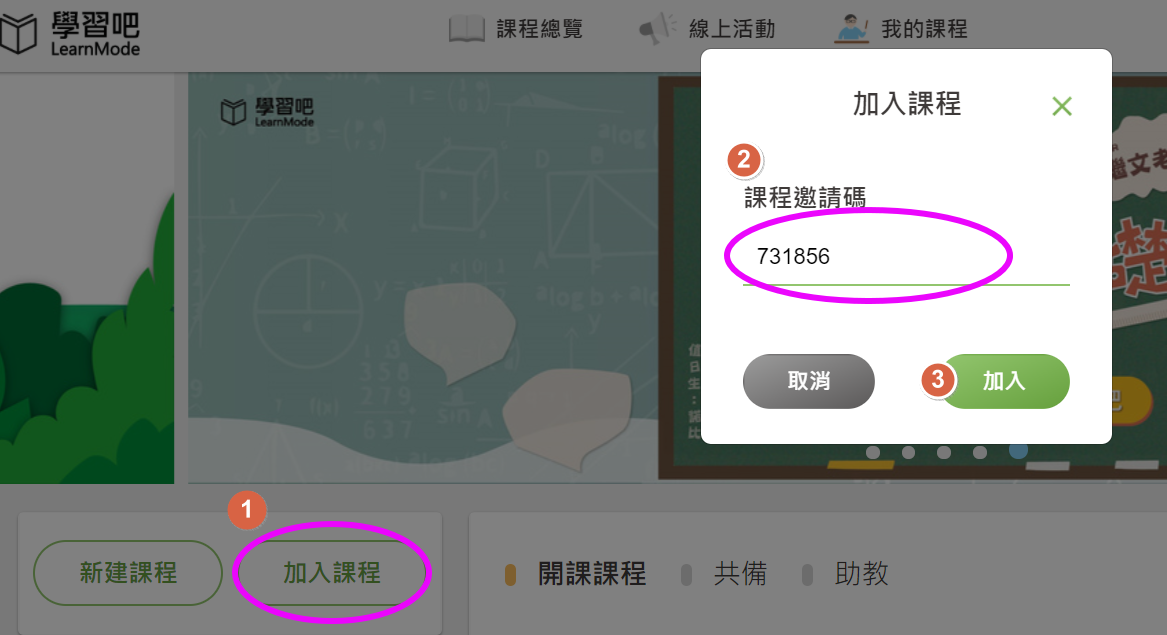The height and width of the screenshot is (635, 1167).
Task: Open the 線上活動 menu item
Action: 732,29
